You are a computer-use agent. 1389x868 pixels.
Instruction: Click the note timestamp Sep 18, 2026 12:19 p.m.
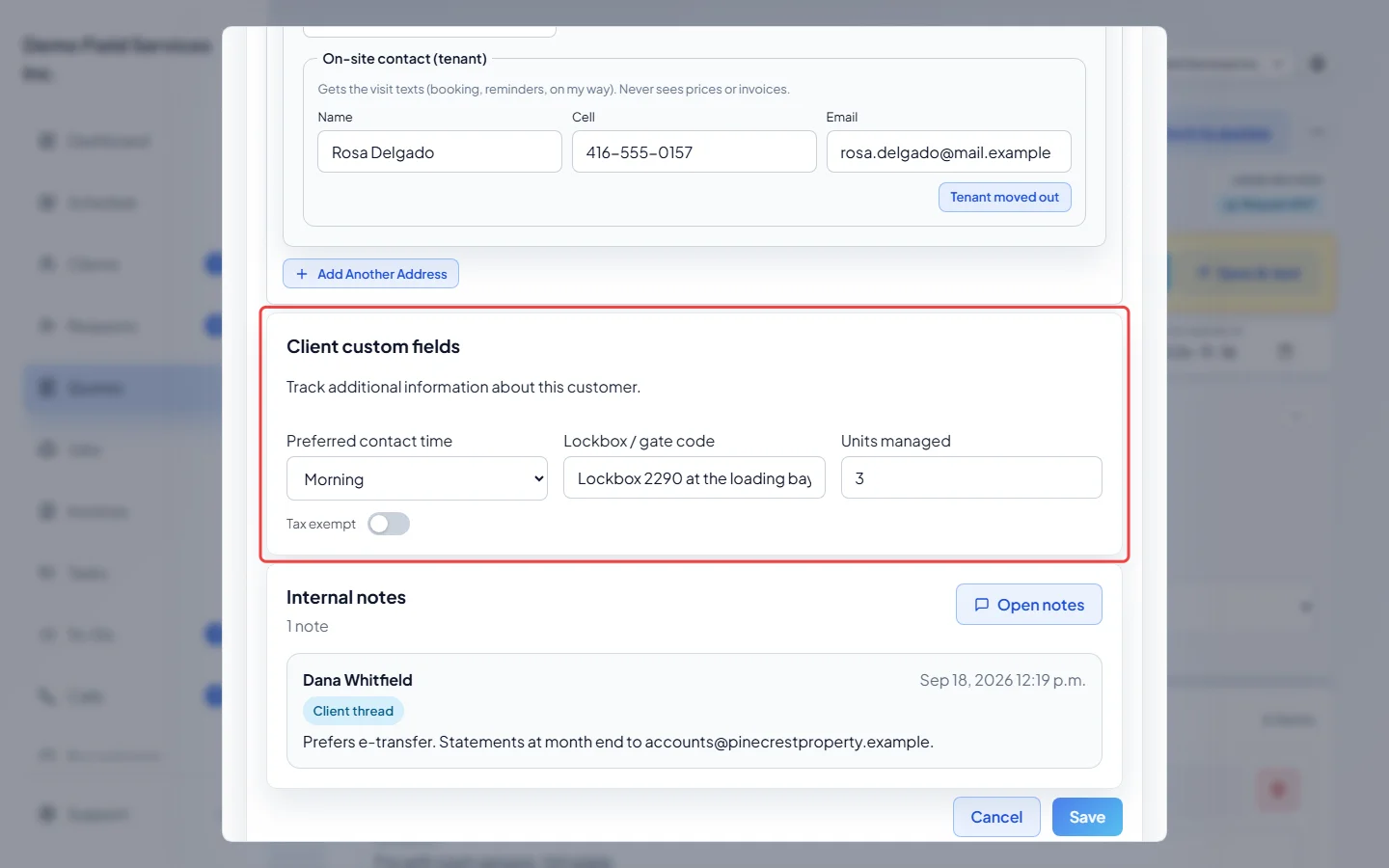(x=1002, y=680)
